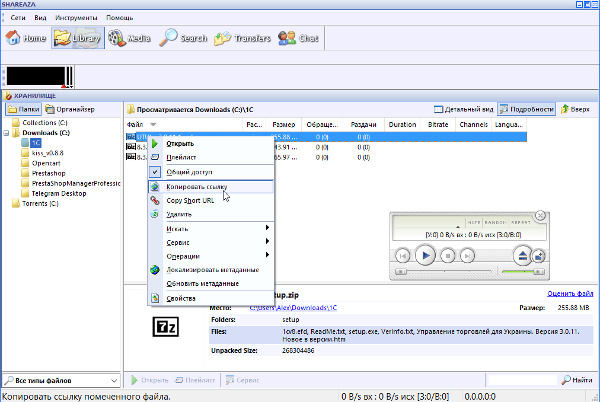Go to the Home view

tap(26, 39)
